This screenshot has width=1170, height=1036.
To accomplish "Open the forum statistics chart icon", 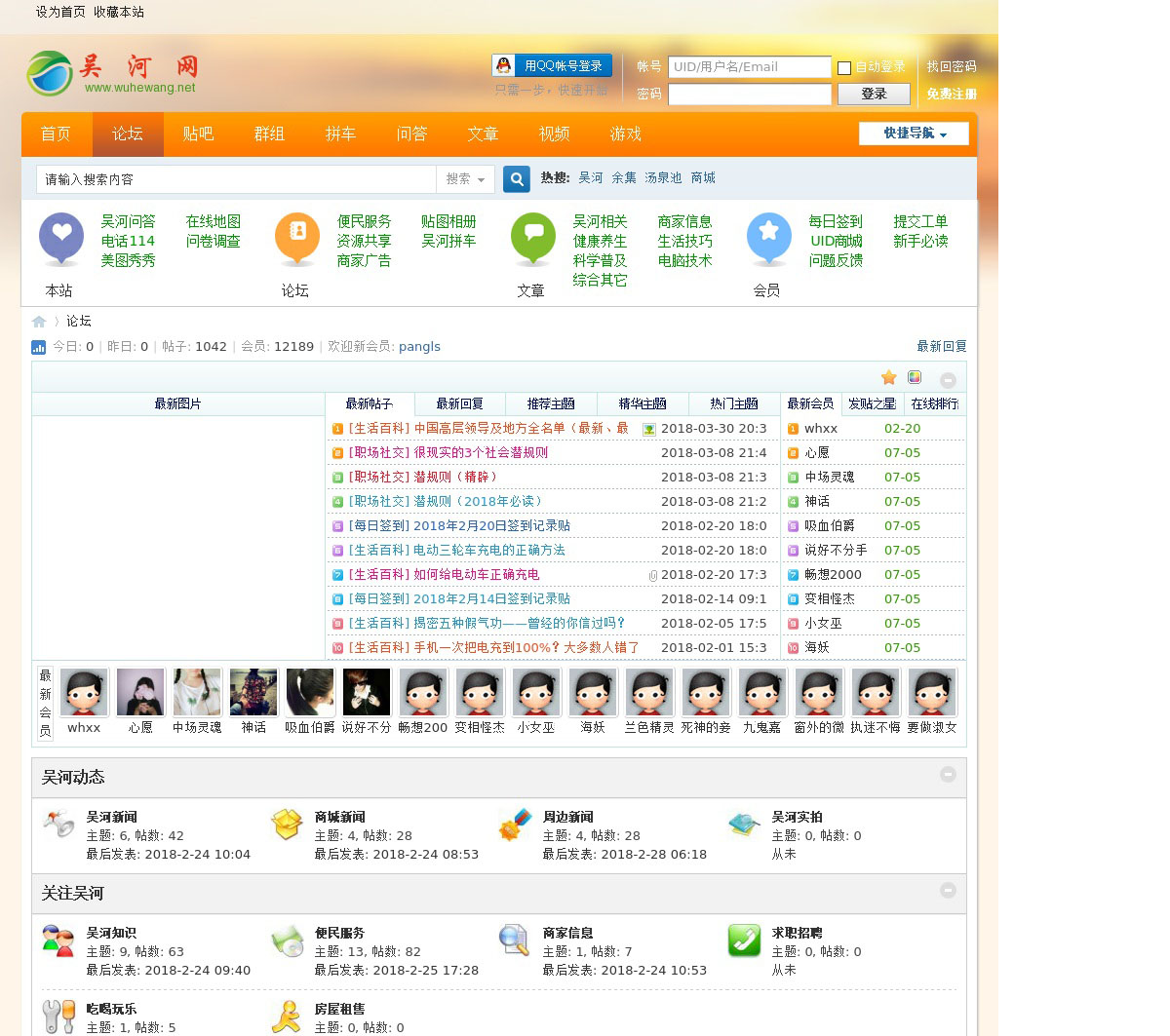I will [39, 347].
